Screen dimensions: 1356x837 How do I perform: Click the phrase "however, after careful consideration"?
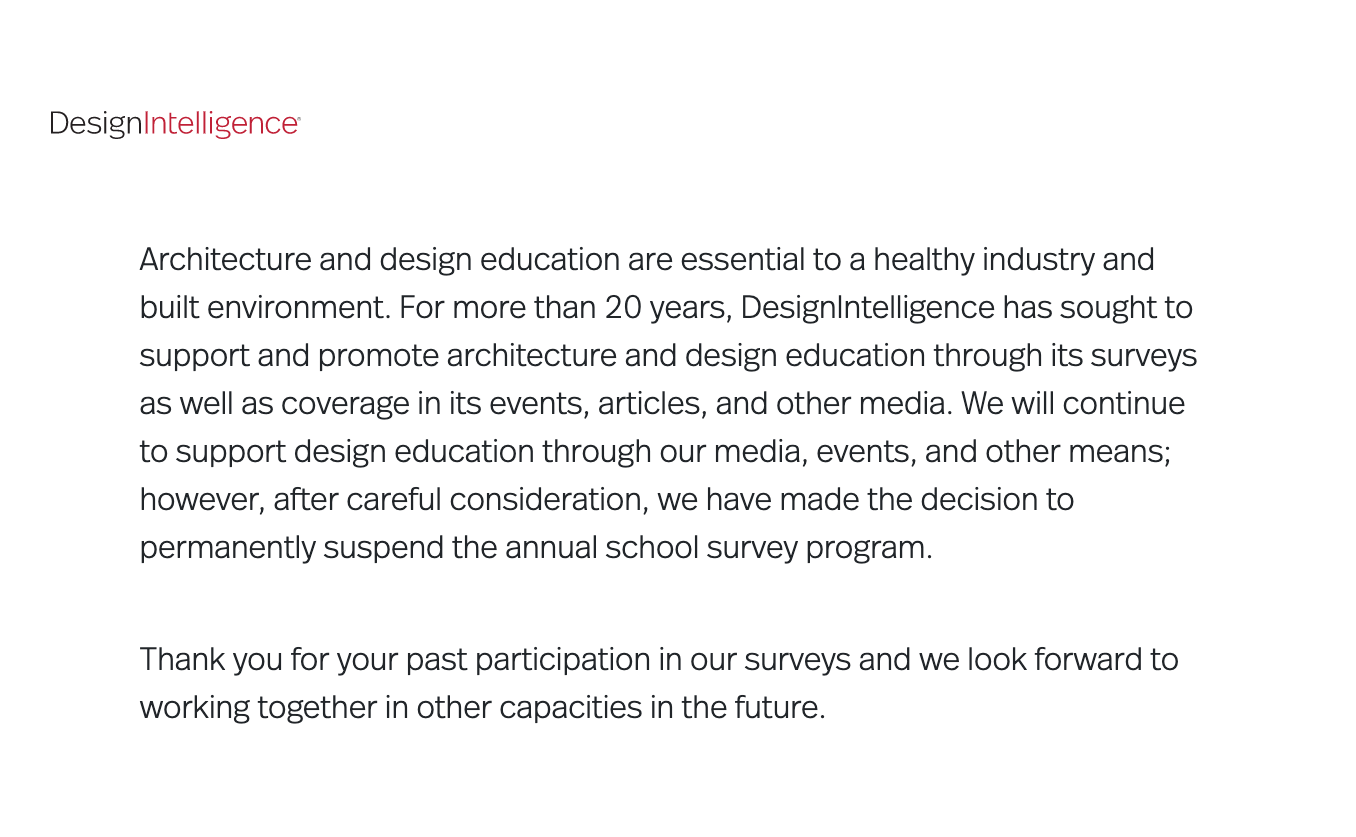[394, 500]
